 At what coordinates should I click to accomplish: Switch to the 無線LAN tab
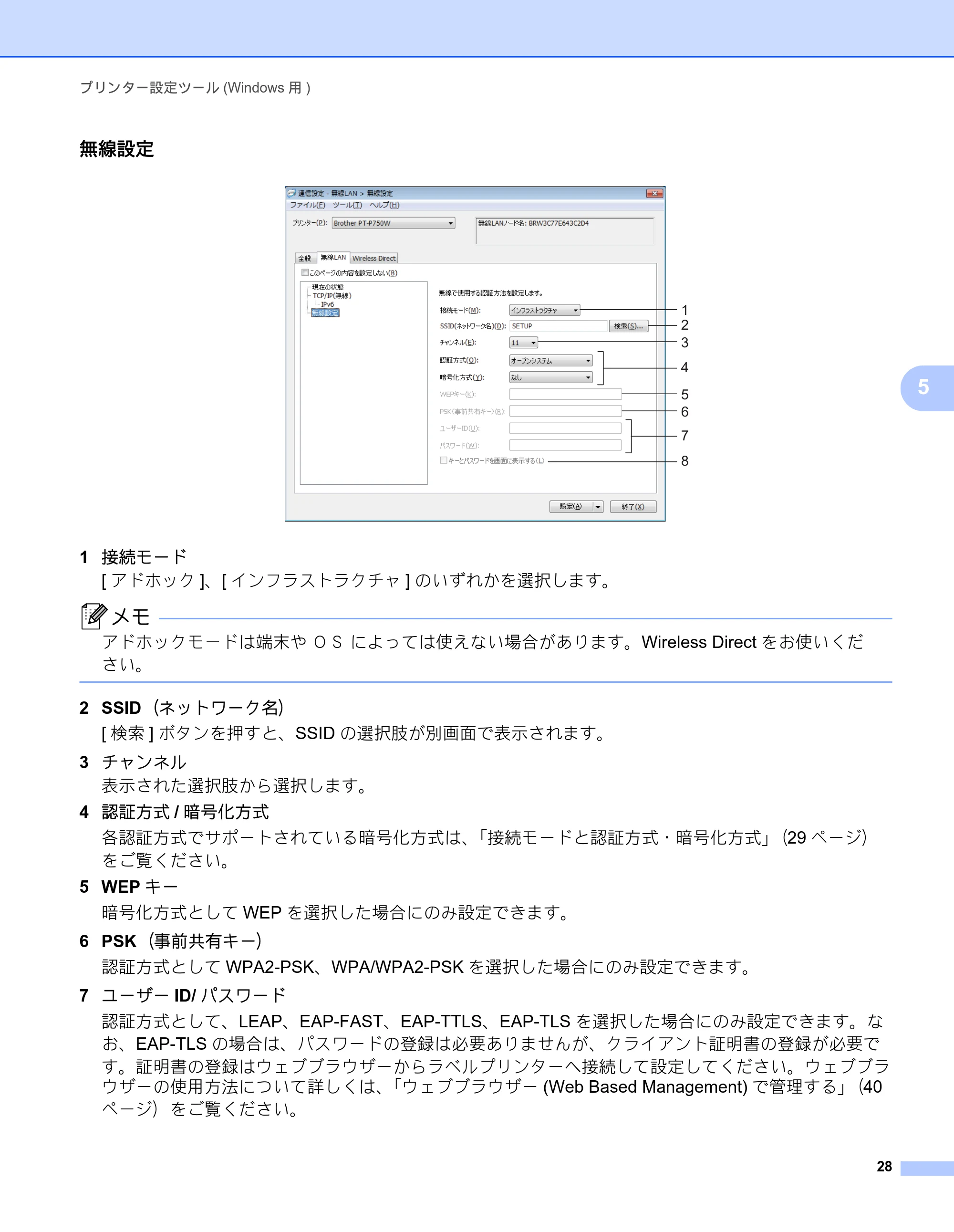[x=333, y=257]
